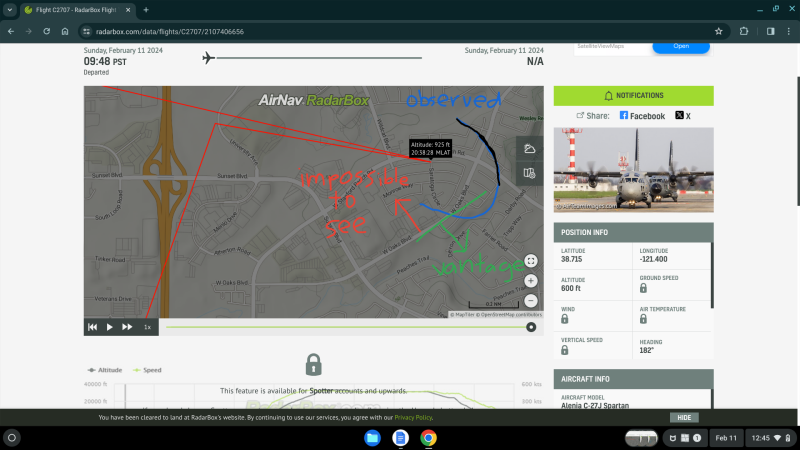The image size is (800, 450).
Task: Change the 1x playback speed
Action: (x=147, y=327)
